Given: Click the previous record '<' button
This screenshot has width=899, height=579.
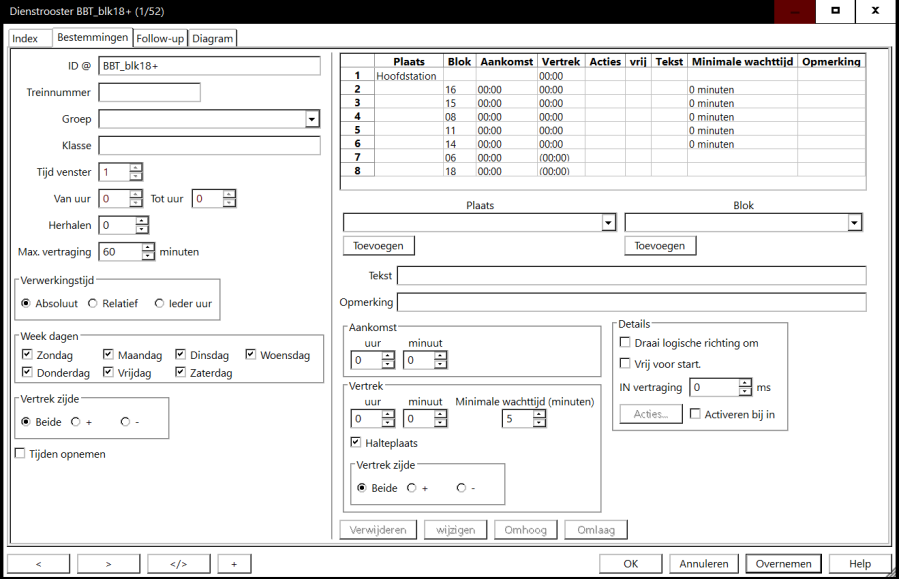Looking at the screenshot, I should click(x=39, y=564).
